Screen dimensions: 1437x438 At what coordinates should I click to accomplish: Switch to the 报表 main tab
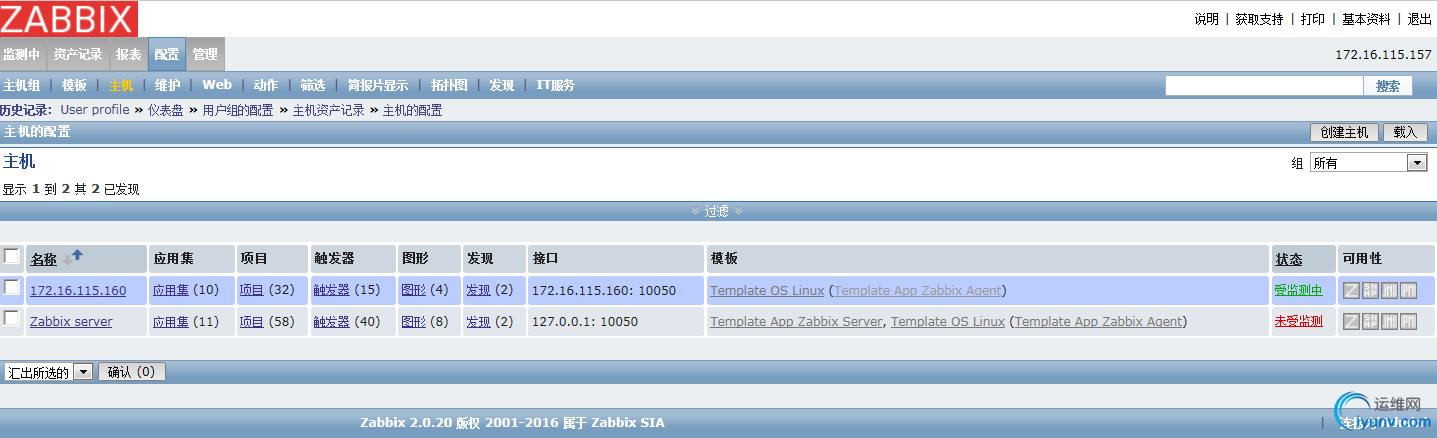click(x=129, y=54)
